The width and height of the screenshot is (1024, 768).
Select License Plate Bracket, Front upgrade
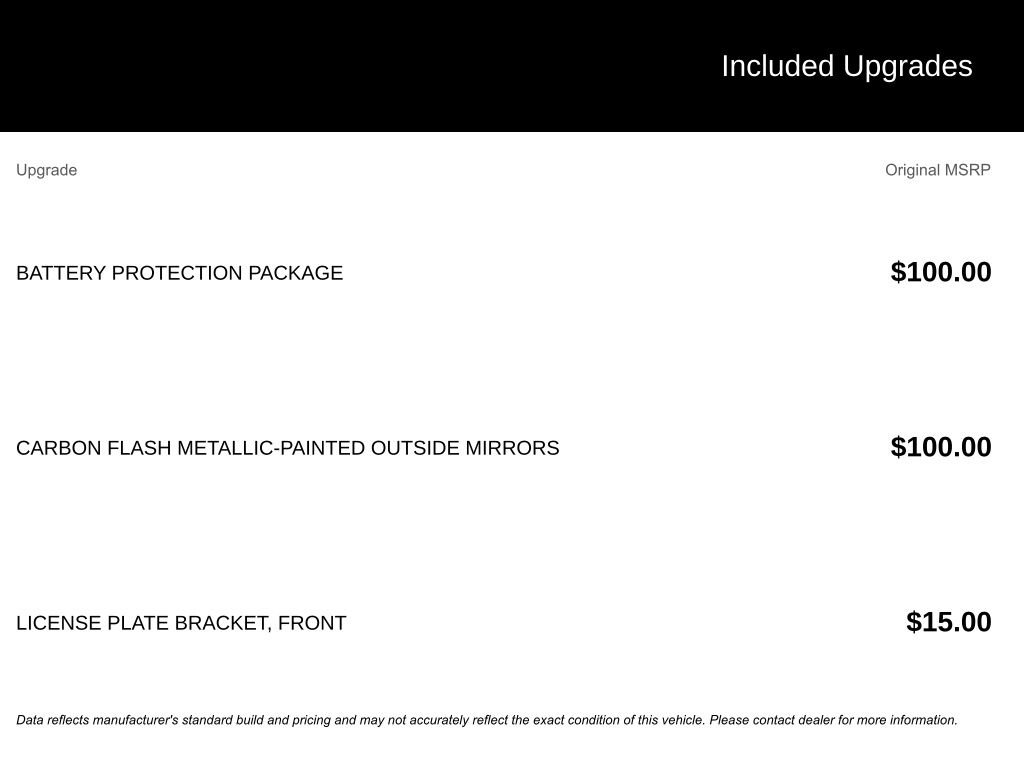pyautogui.click(x=181, y=623)
